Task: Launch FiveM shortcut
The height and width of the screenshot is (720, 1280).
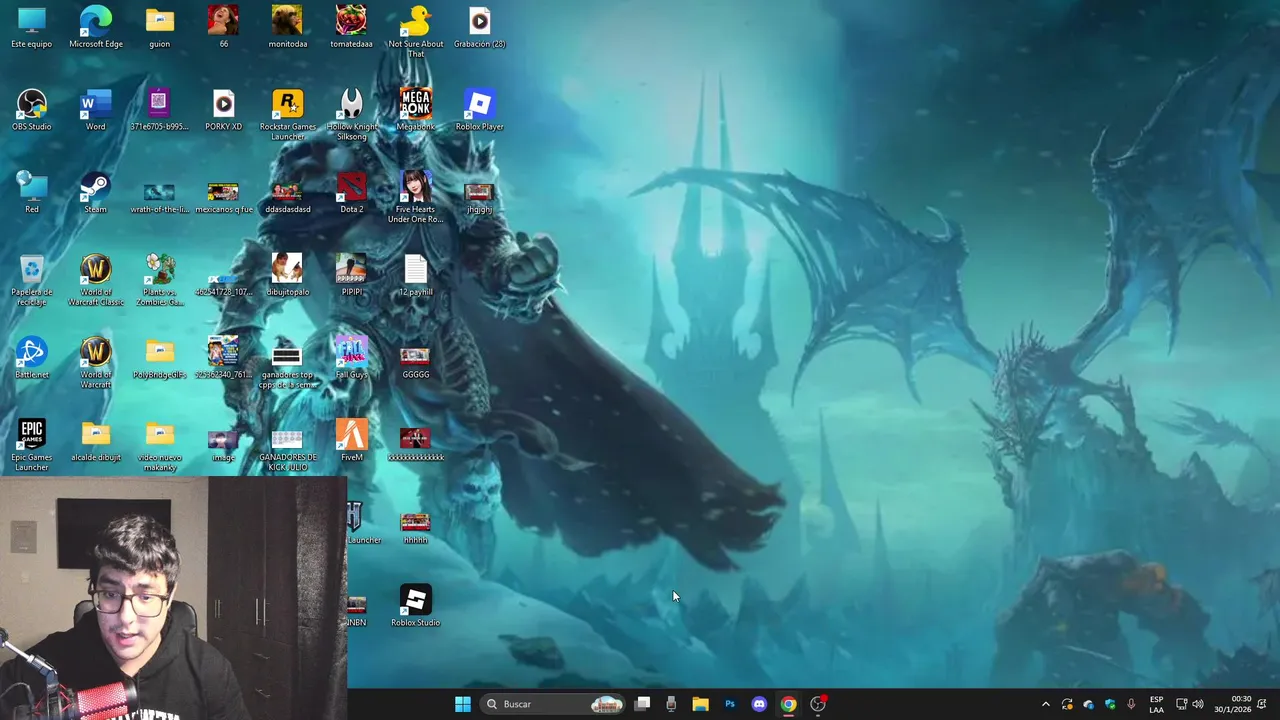Action: [x=351, y=441]
